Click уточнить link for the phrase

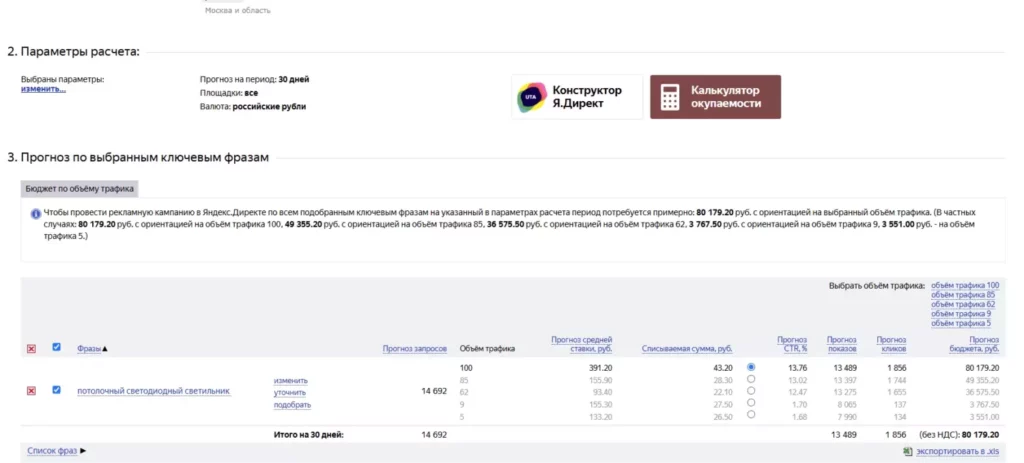click(290, 393)
